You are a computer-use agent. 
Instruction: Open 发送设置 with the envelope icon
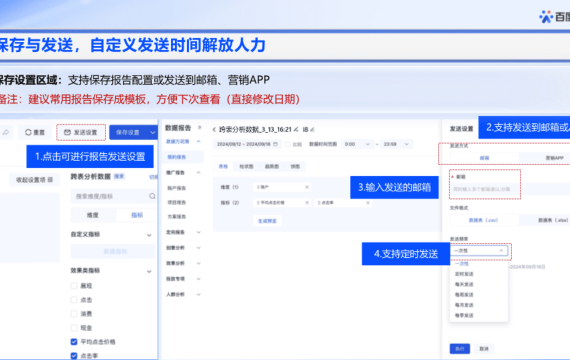tap(81, 132)
